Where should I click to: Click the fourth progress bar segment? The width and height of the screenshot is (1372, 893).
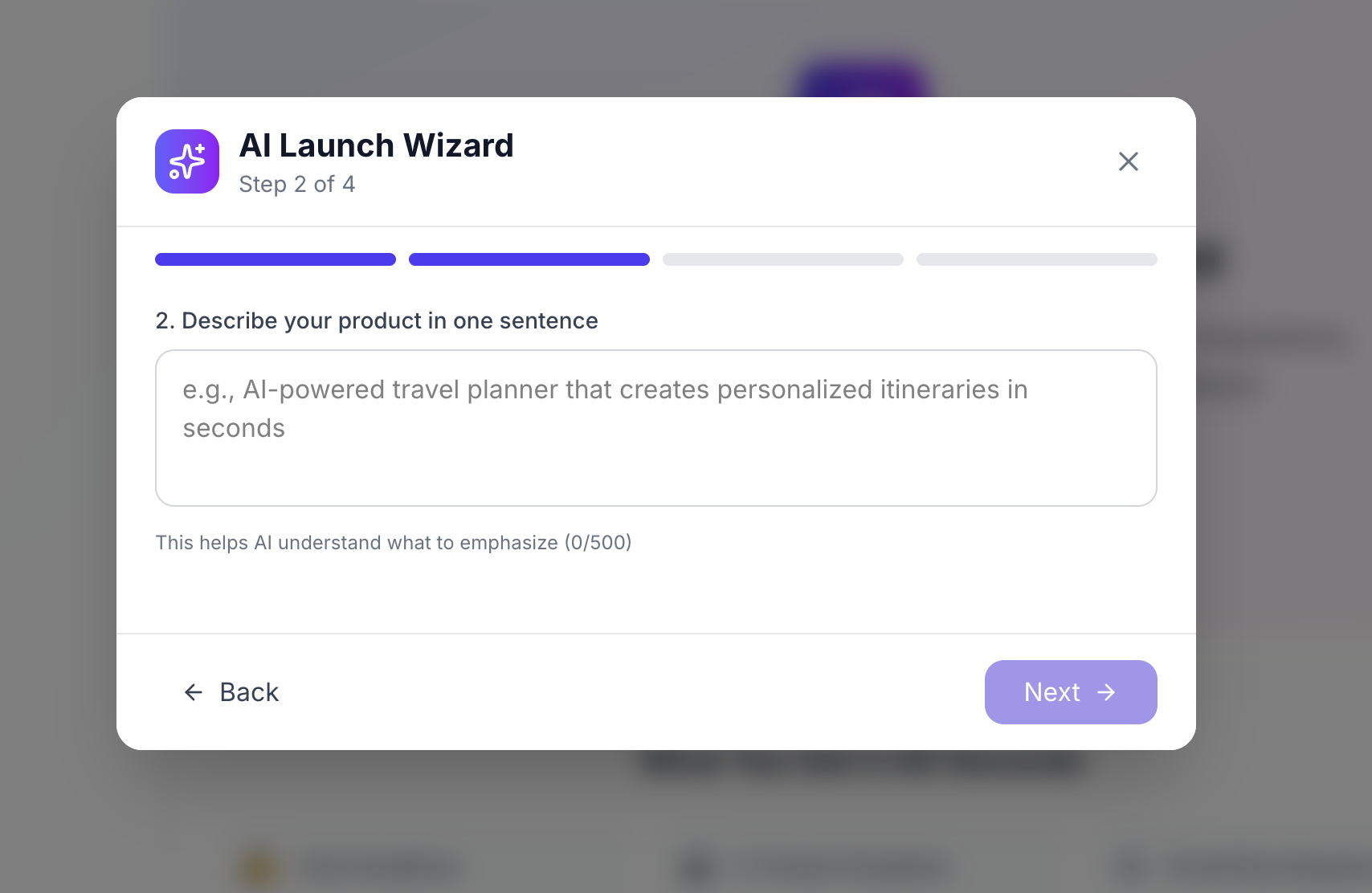point(1035,259)
